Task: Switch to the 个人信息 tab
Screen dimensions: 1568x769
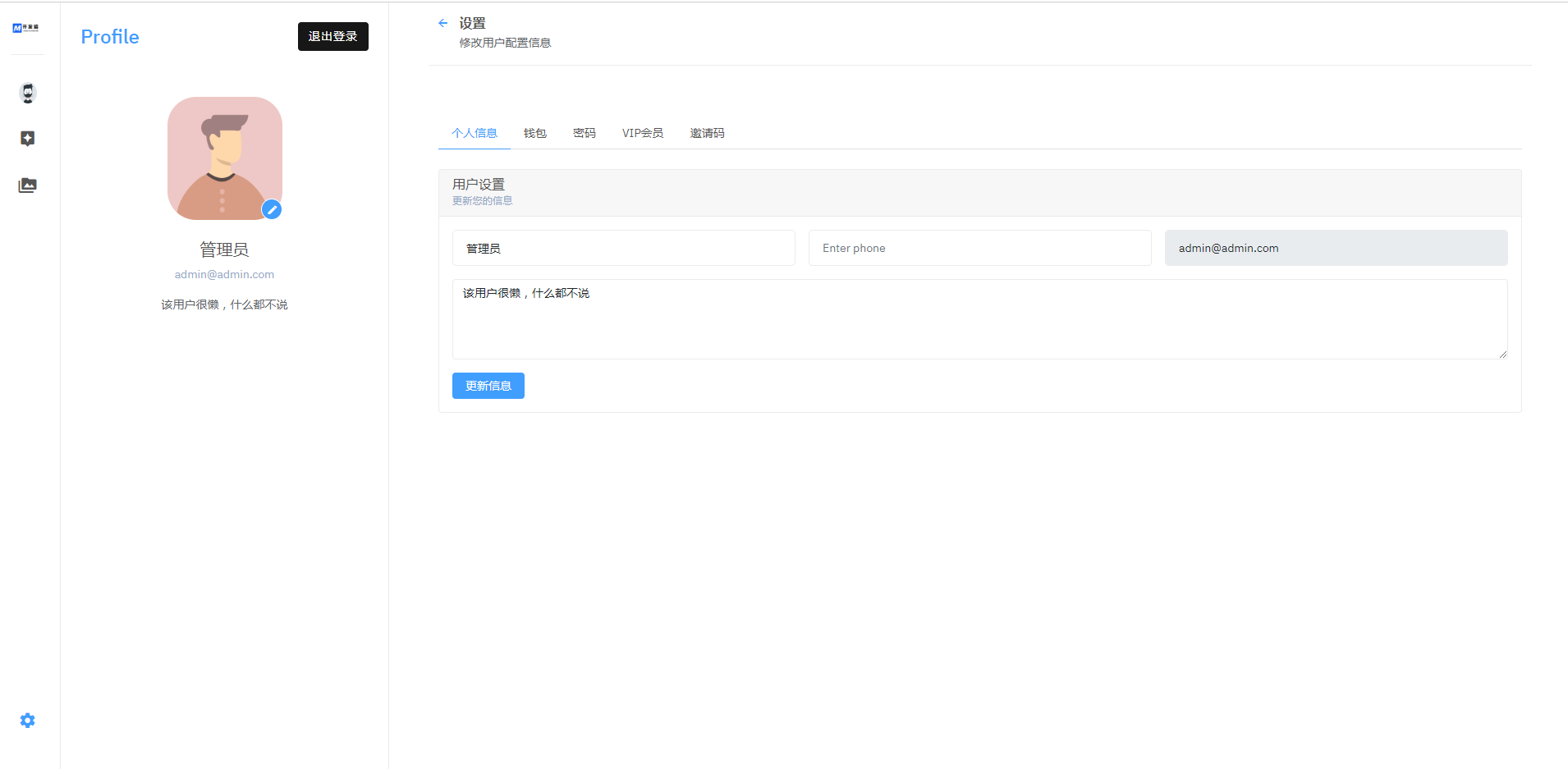Action: pos(475,133)
